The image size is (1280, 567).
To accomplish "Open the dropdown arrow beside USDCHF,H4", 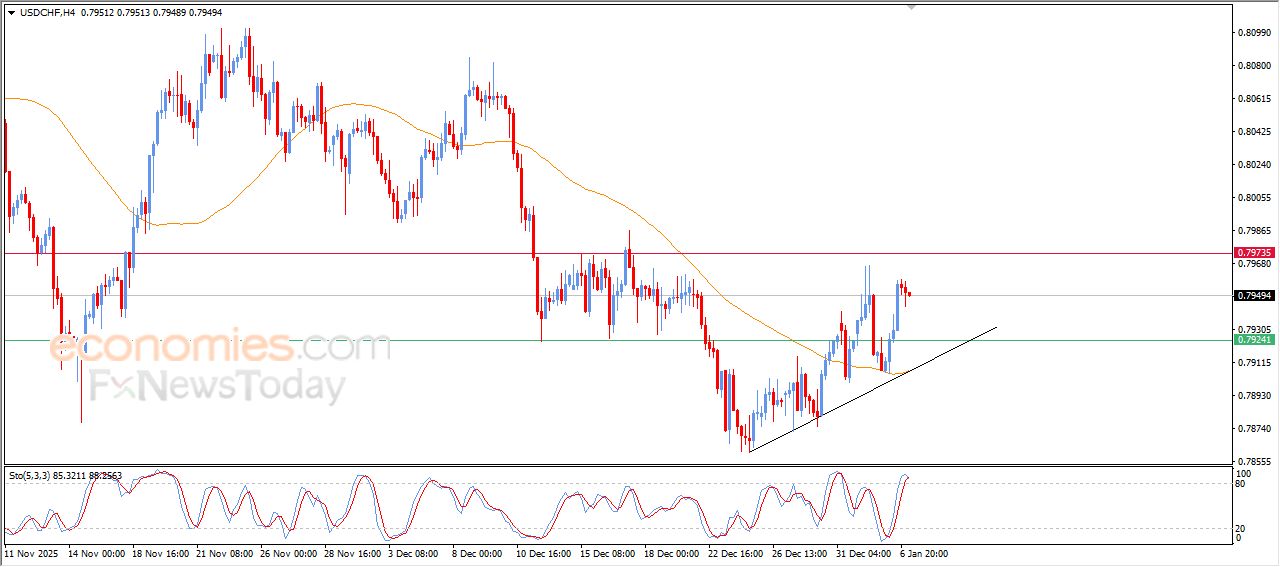I will (11, 12).
